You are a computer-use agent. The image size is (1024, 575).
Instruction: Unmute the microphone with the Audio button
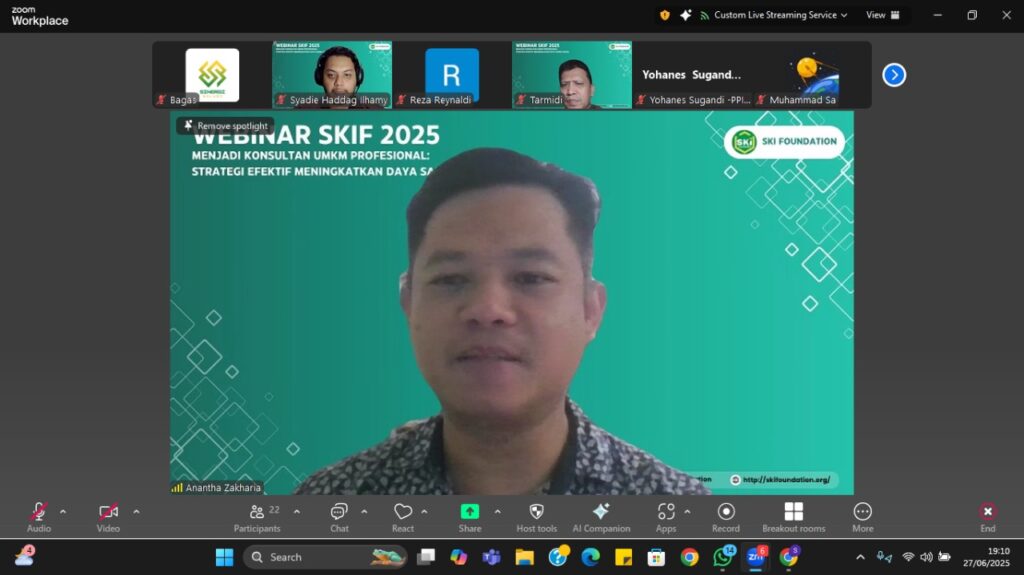(39, 518)
